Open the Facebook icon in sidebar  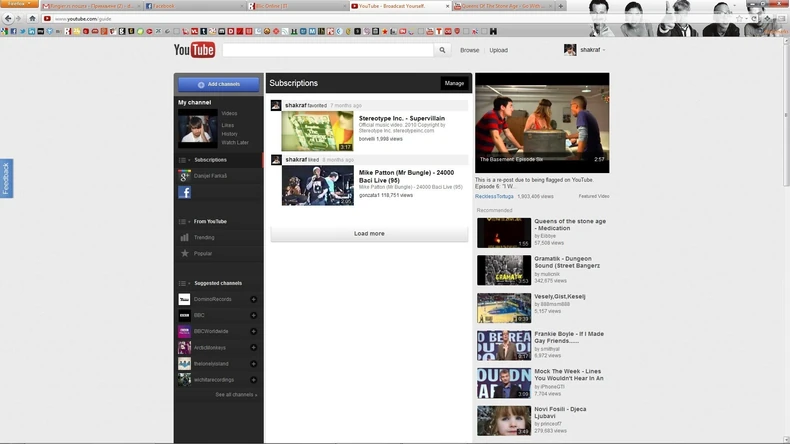(x=184, y=192)
